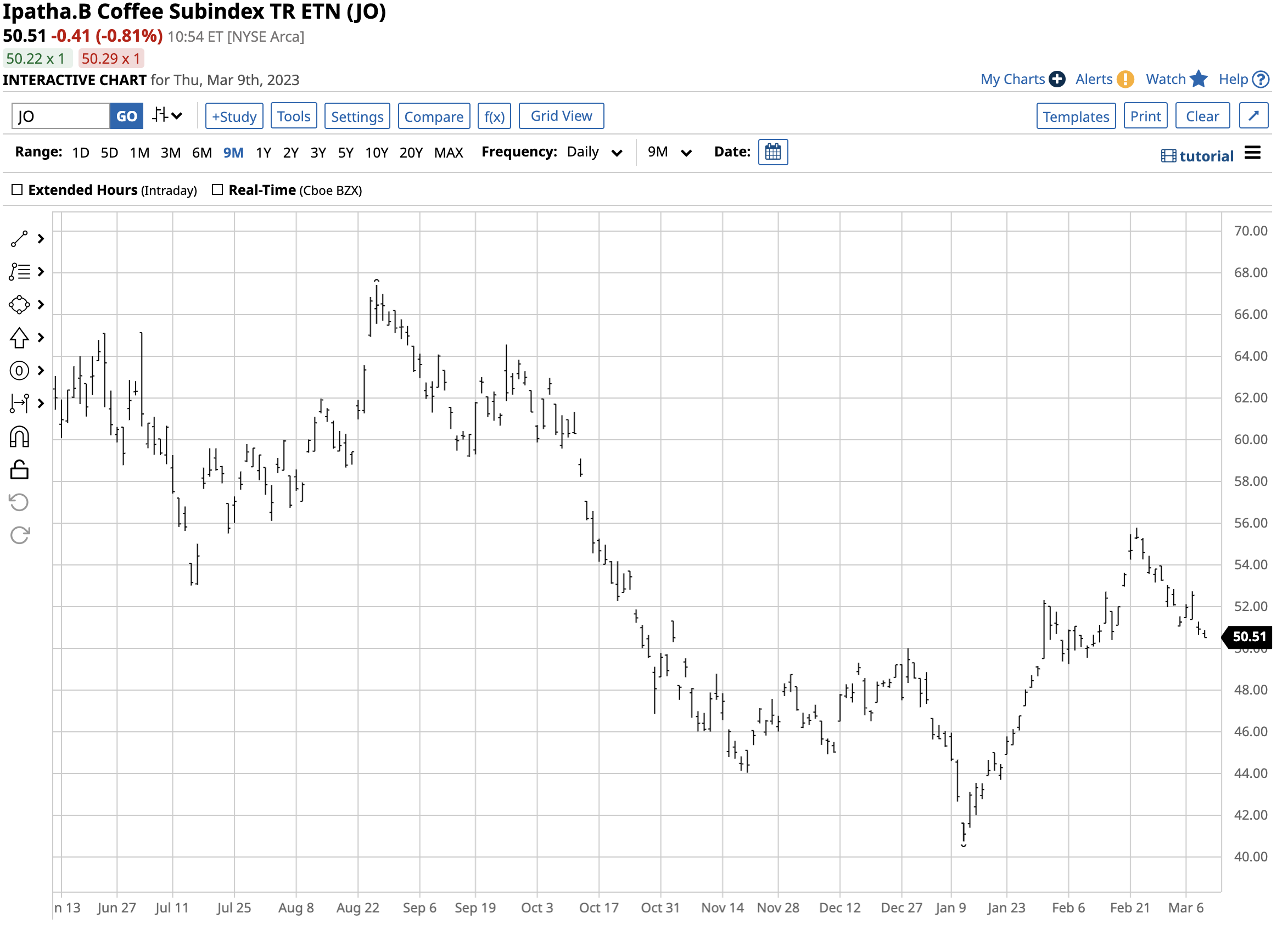Click the JO symbol input field

pos(60,117)
